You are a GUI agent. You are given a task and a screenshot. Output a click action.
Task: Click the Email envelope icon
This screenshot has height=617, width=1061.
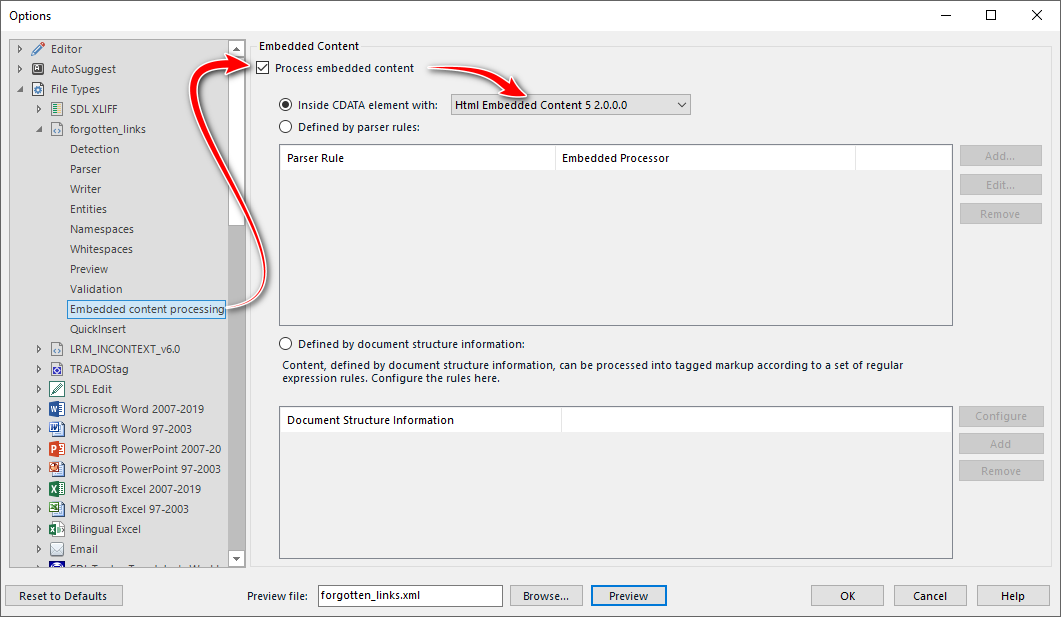(x=57, y=549)
